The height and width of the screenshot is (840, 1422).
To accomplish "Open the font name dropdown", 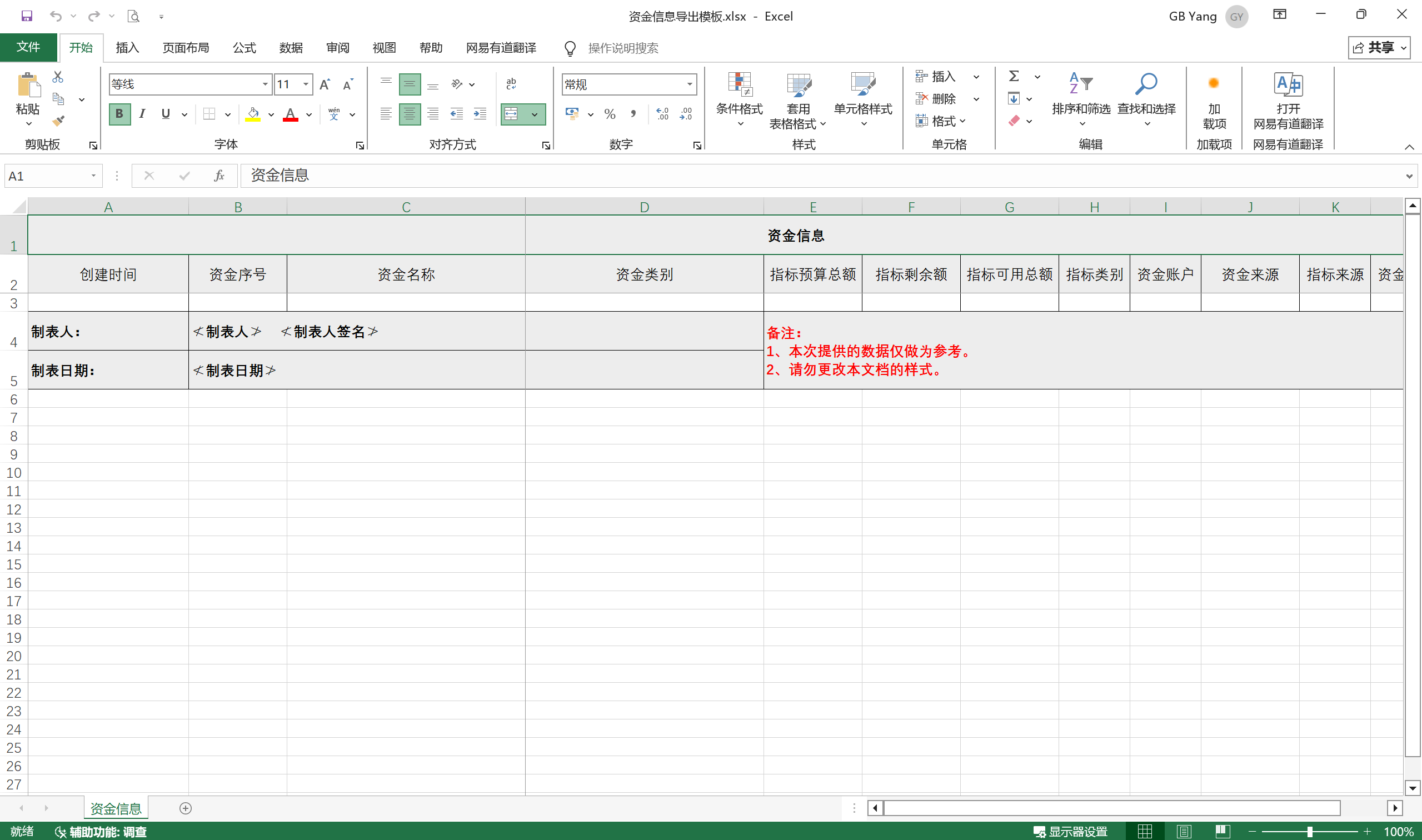I will point(265,84).
